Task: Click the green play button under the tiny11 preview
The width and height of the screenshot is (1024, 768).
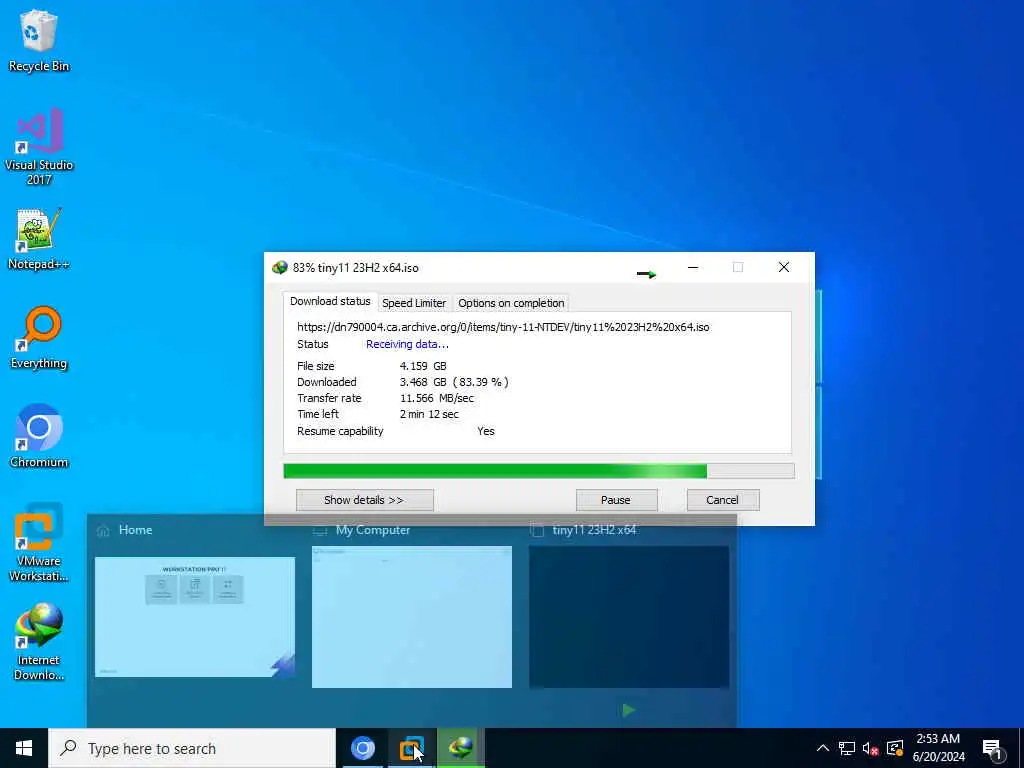Action: [628, 710]
